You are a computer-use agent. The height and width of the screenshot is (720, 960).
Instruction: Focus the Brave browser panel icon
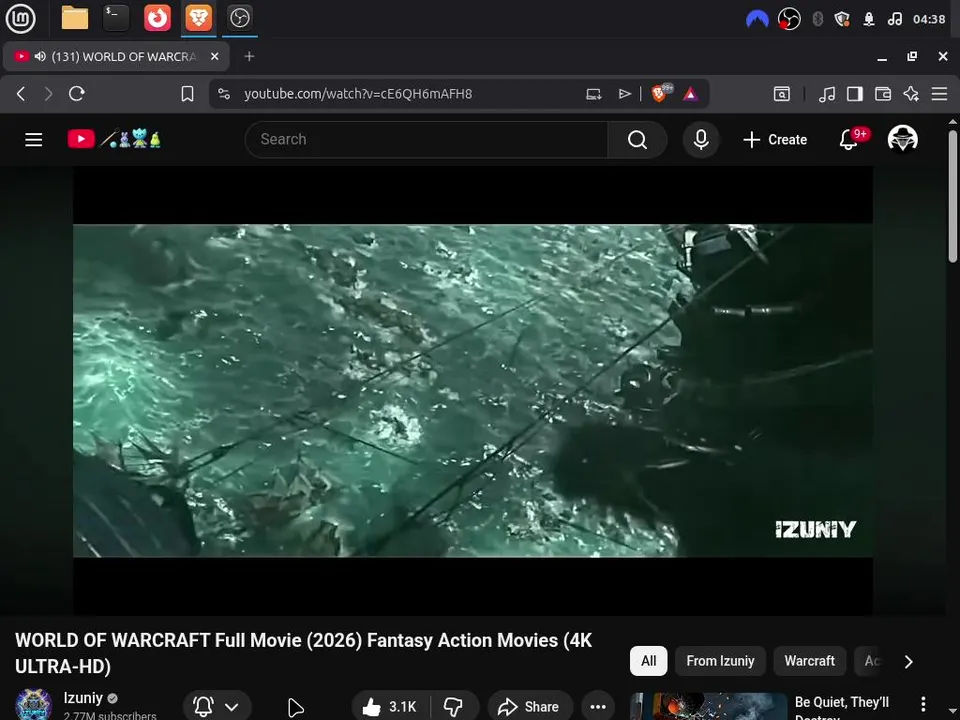coord(198,18)
